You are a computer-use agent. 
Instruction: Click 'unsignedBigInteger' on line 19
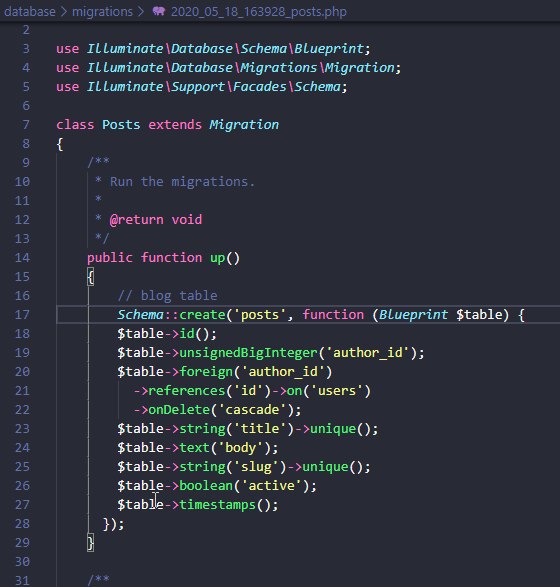(x=248, y=353)
